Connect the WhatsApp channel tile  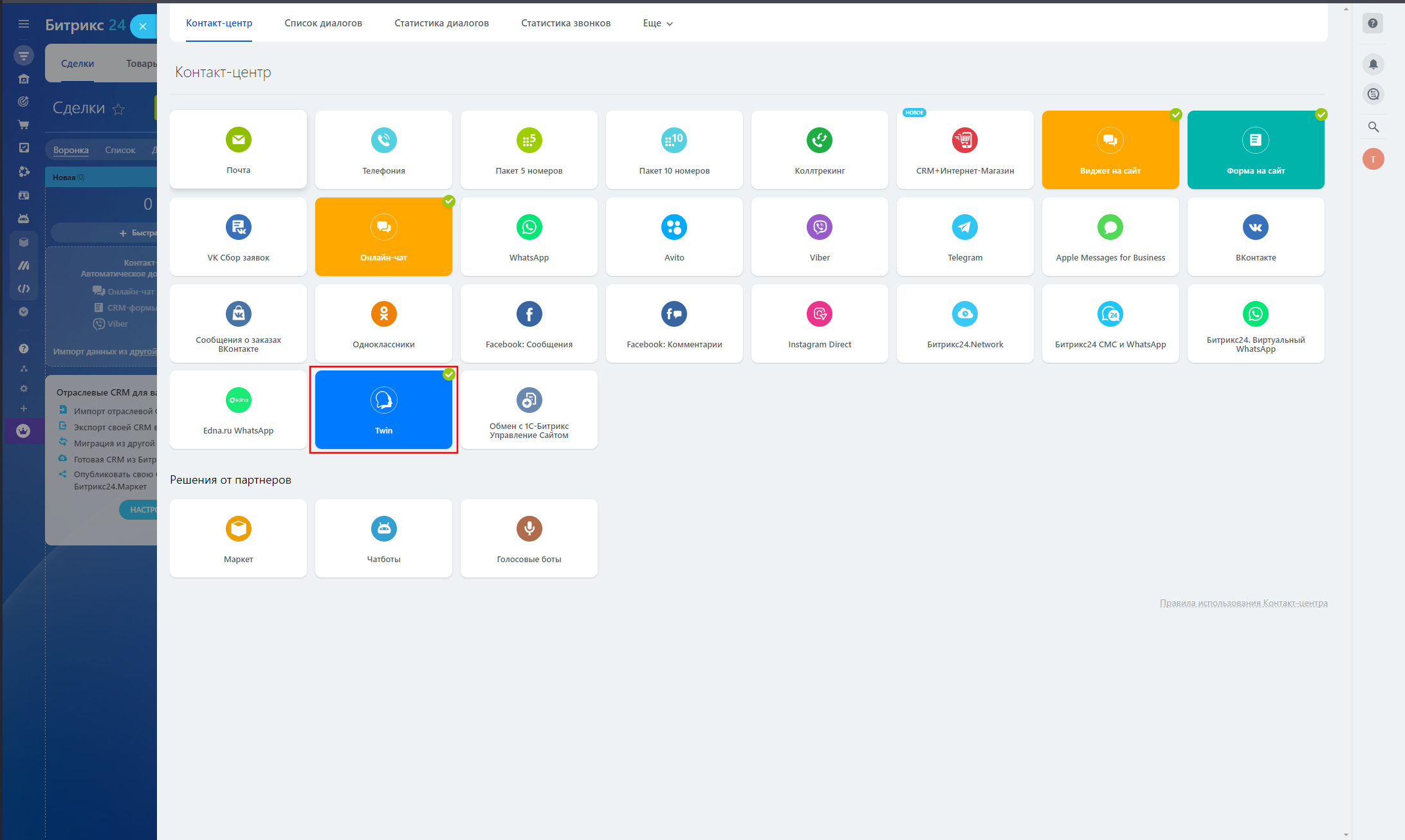tap(529, 236)
